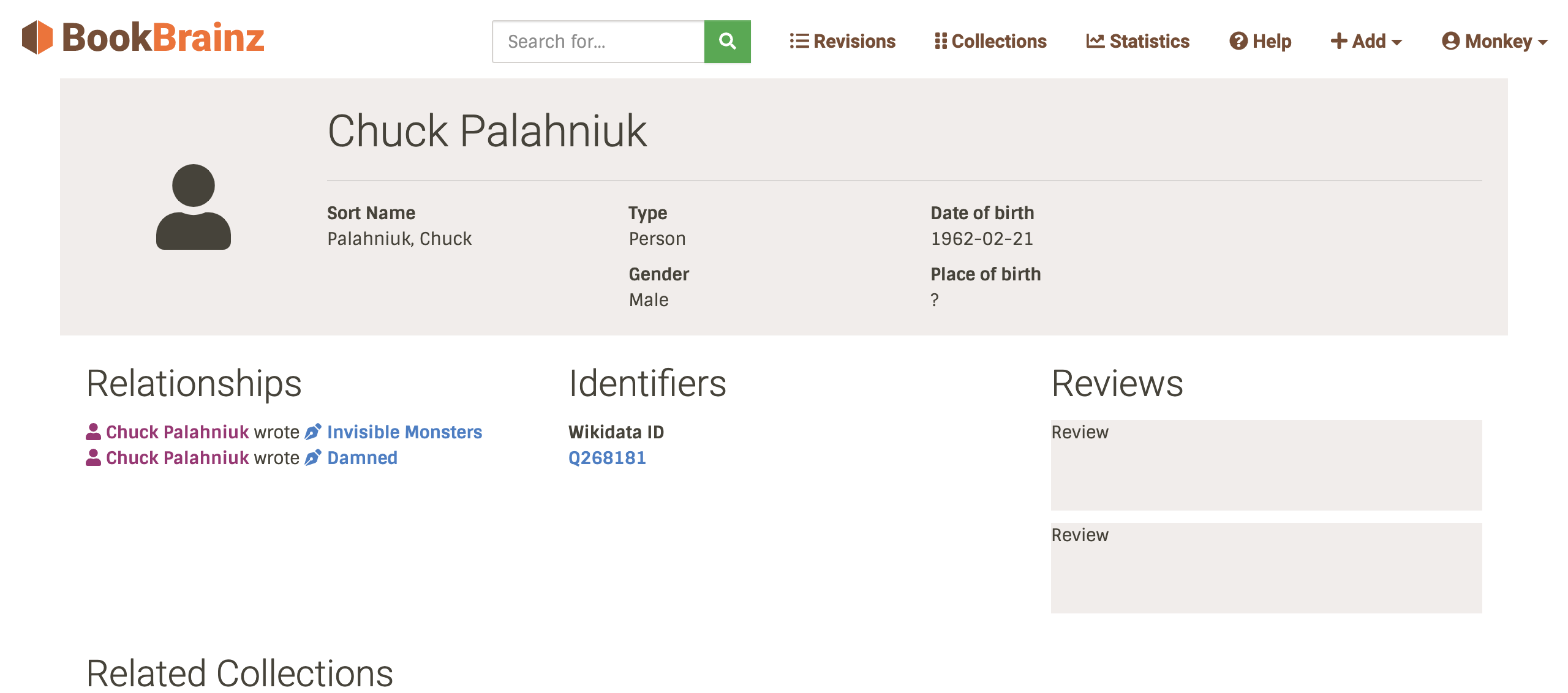
Task: Open the Invisible Monsters work link
Action: coord(404,432)
